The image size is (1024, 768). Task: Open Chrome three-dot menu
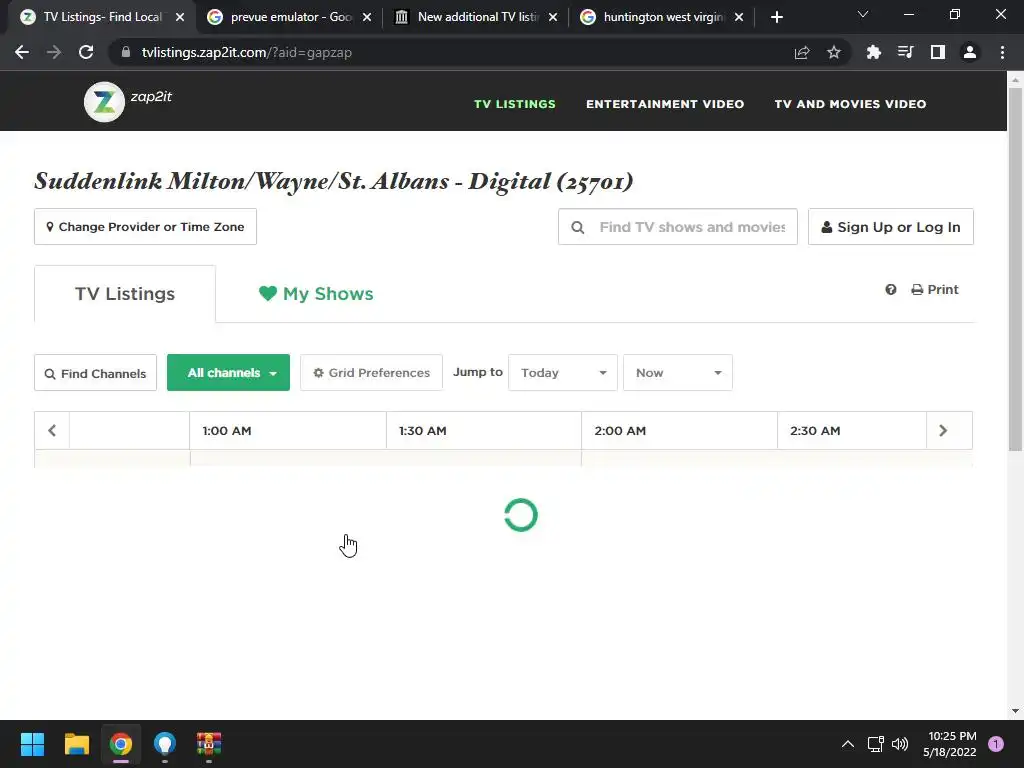[x=1002, y=52]
